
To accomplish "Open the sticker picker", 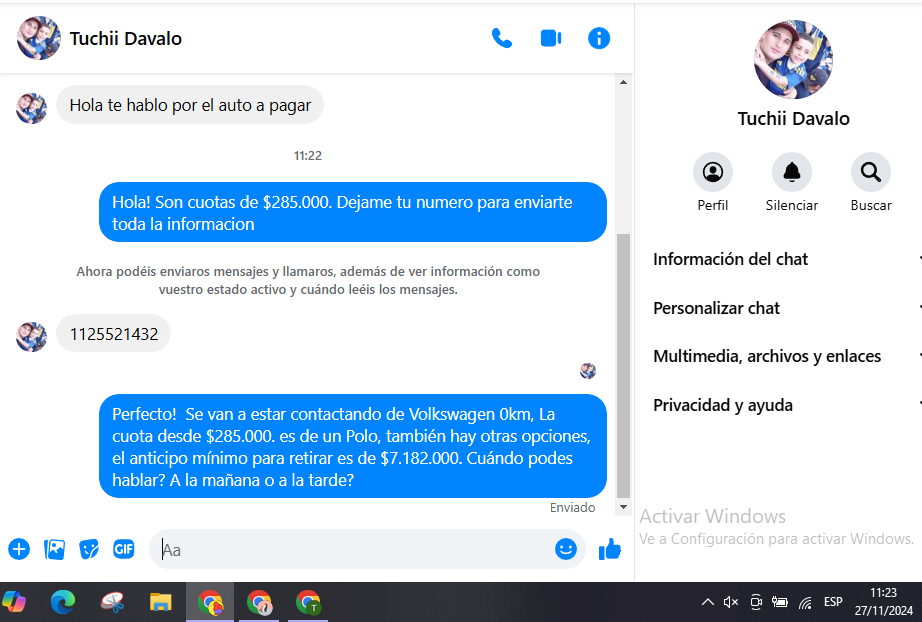I will [89, 549].
